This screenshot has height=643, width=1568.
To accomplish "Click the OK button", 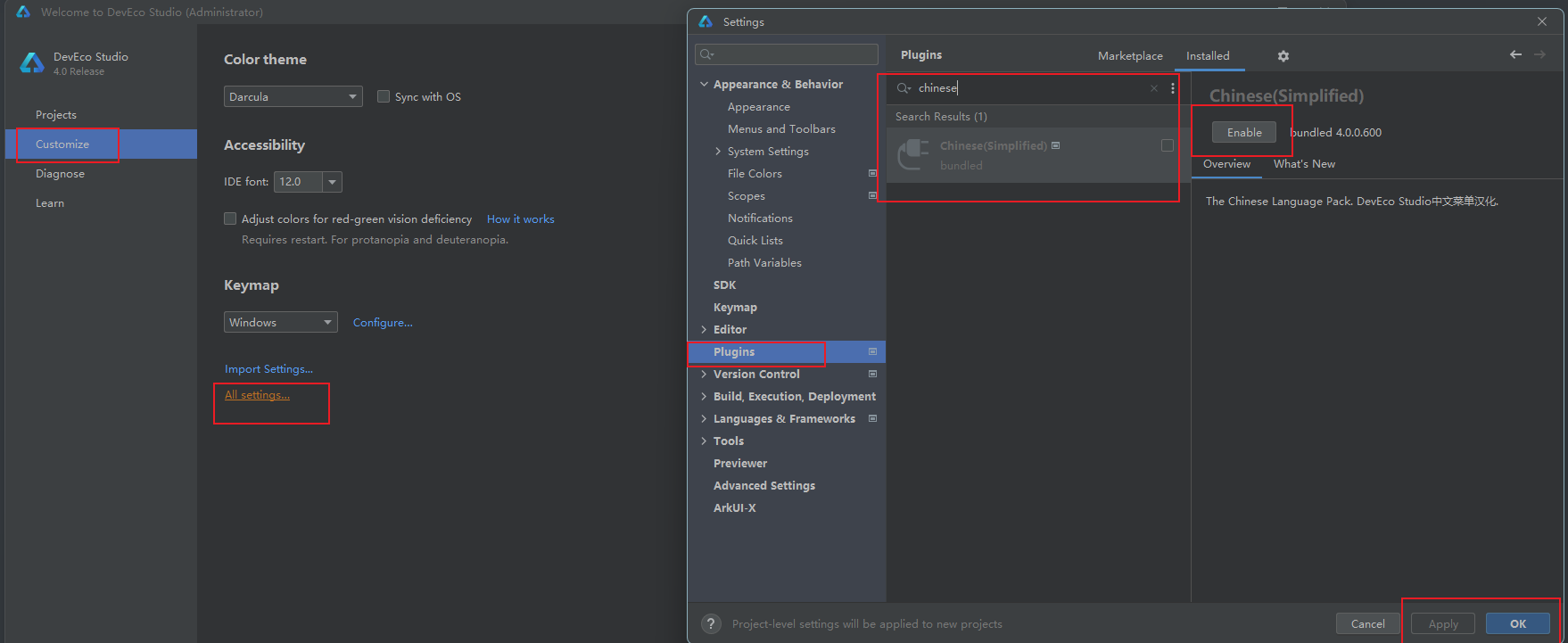I will 1518,623.
